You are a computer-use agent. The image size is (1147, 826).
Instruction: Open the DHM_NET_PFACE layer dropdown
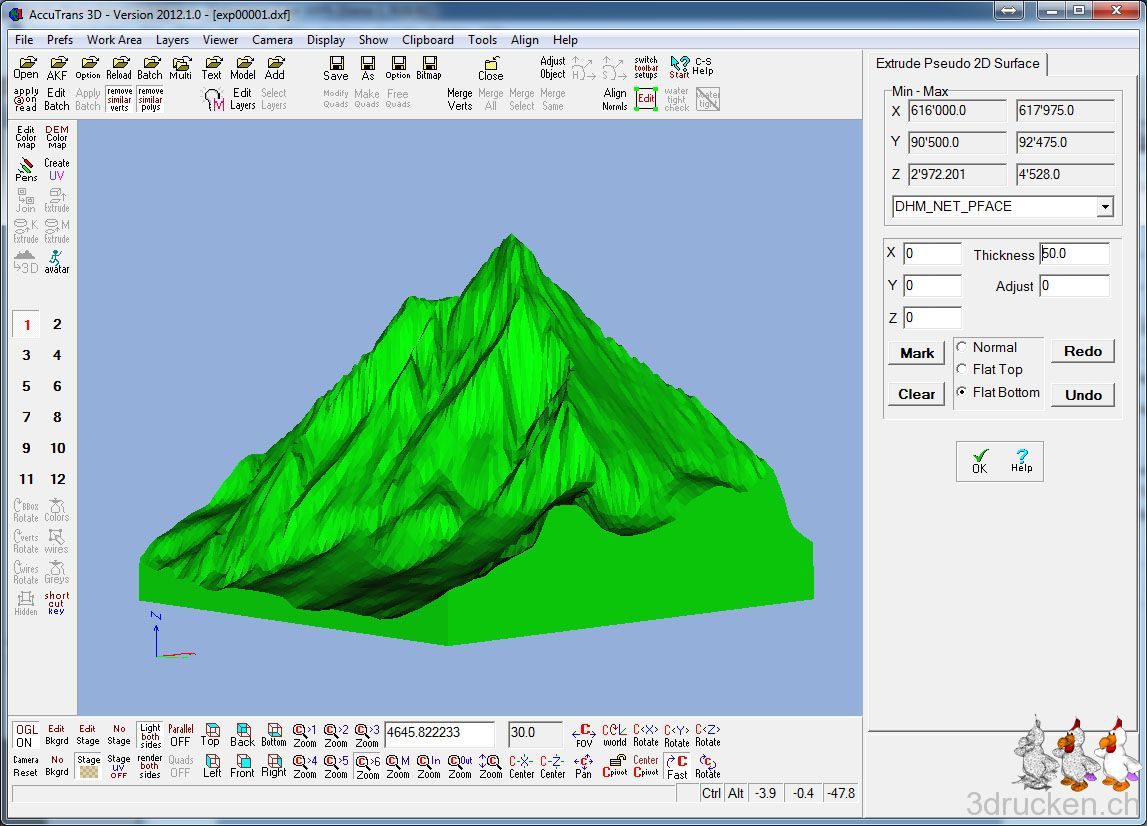pyautogui.click(x=1105, y=207)
